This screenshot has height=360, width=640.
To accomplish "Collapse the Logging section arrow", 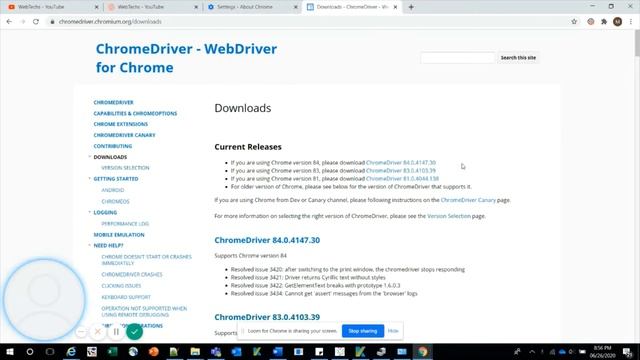I will coord(90,212).
